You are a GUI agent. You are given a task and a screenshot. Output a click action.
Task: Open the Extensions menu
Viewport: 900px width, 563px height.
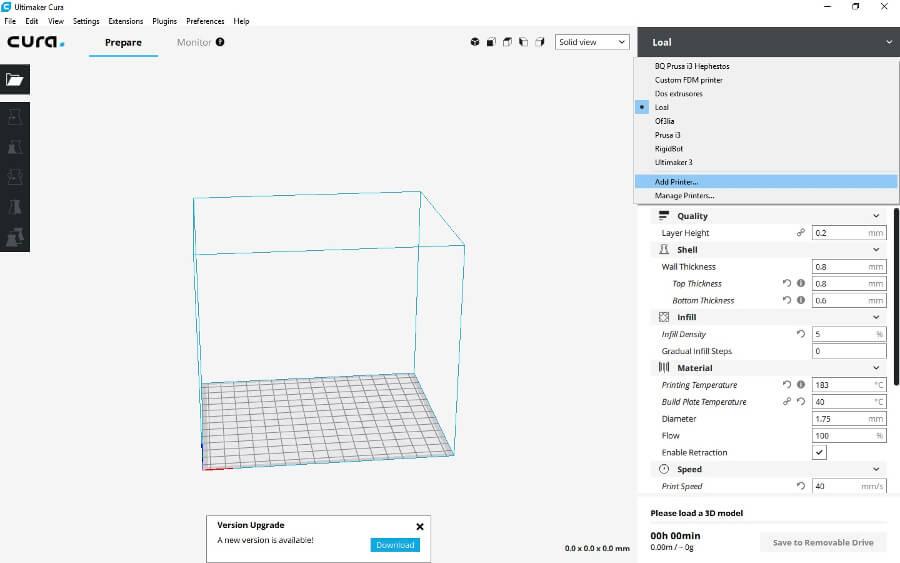click(126, 21)
